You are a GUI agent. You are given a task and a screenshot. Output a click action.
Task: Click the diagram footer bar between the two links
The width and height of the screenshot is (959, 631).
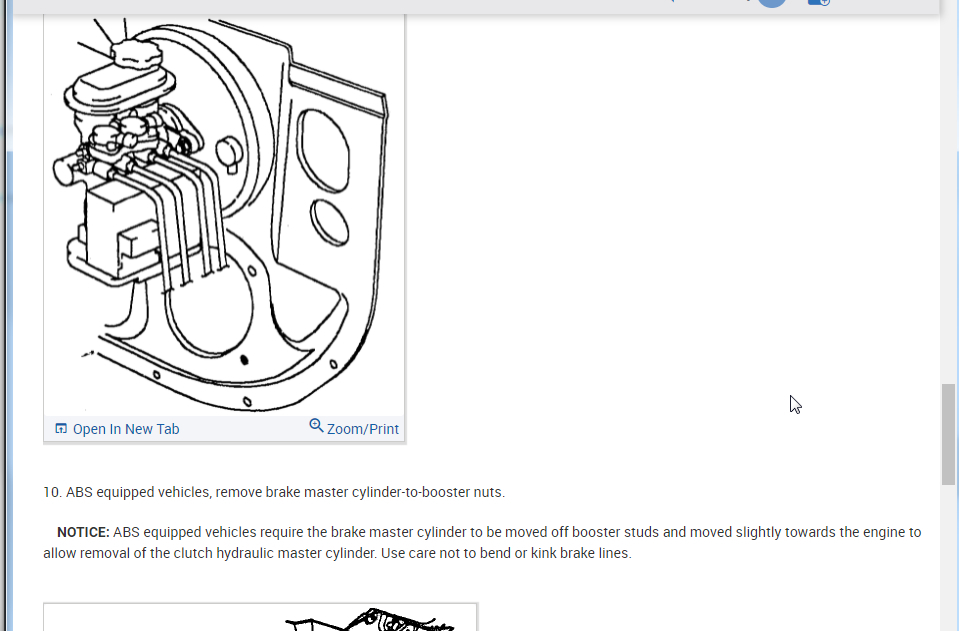tap(244, 429)
